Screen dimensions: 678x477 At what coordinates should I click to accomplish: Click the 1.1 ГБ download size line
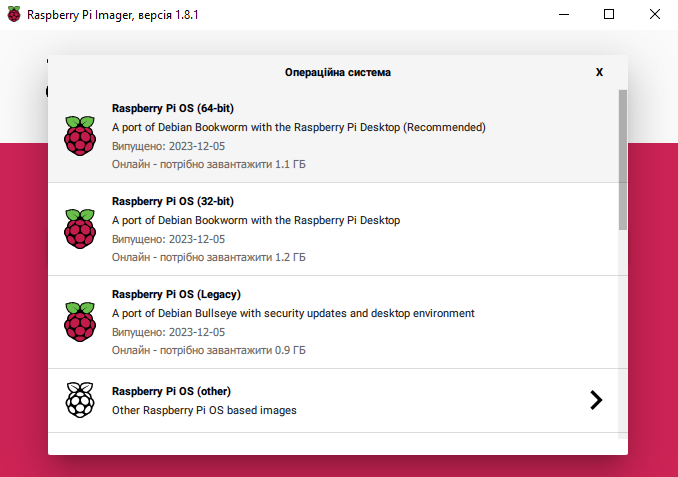208,164
